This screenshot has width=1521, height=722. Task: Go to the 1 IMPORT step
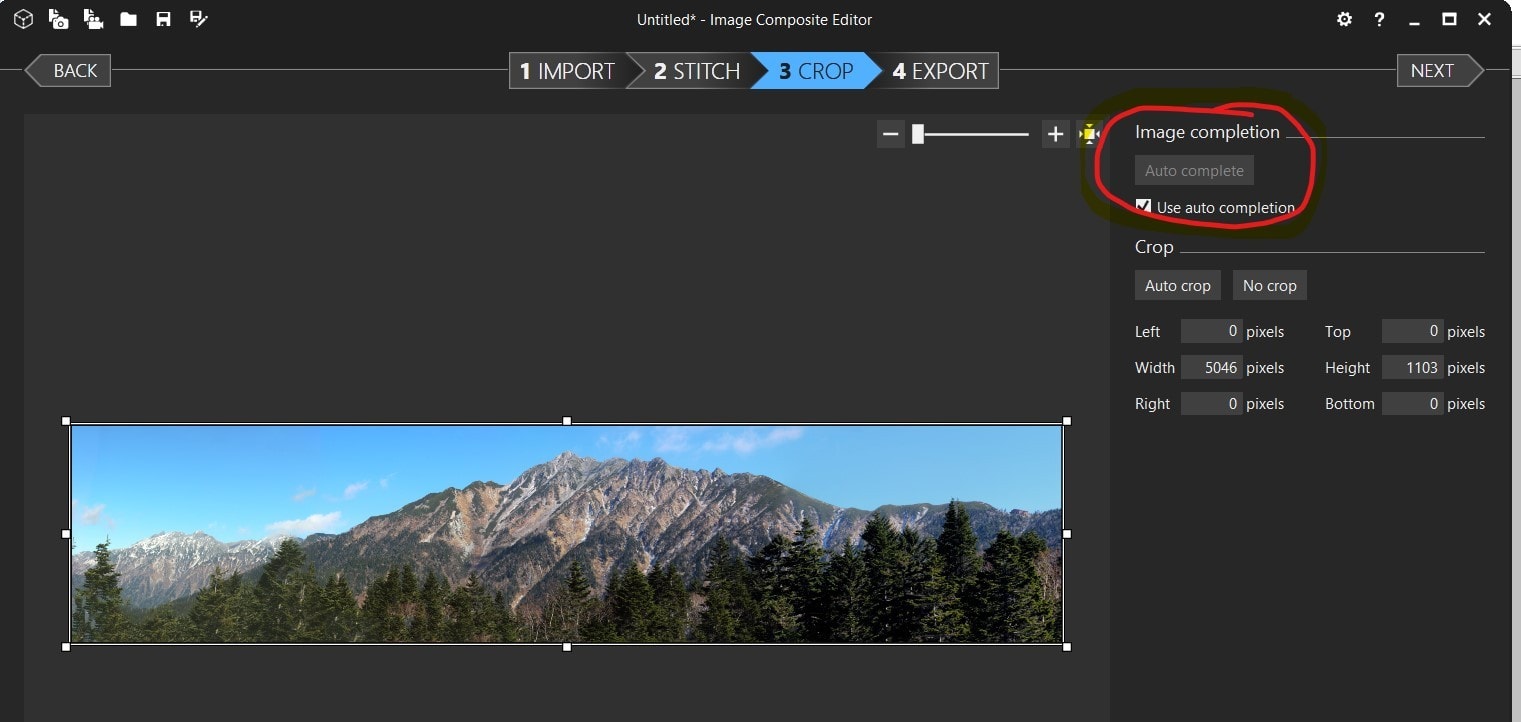[x=566, y=71]
